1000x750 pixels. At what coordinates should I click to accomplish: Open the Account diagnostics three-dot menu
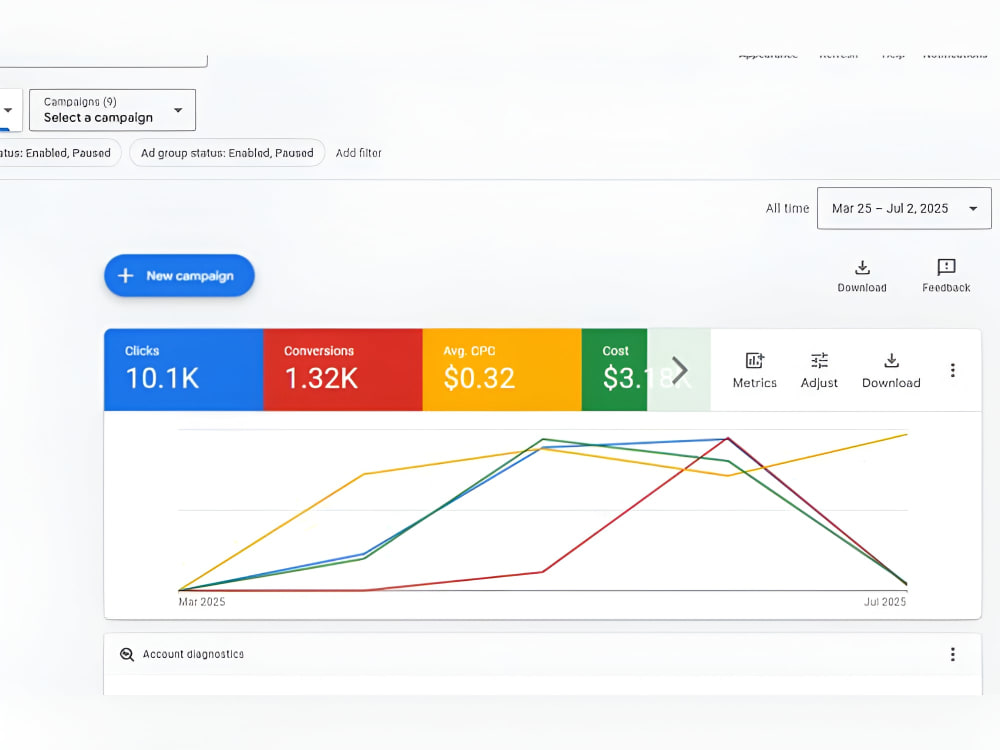[x=952, y=654]
